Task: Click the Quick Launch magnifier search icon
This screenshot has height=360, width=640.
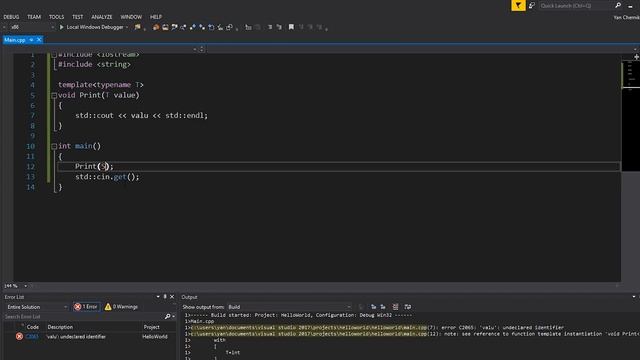Action: tap(618, 5)
